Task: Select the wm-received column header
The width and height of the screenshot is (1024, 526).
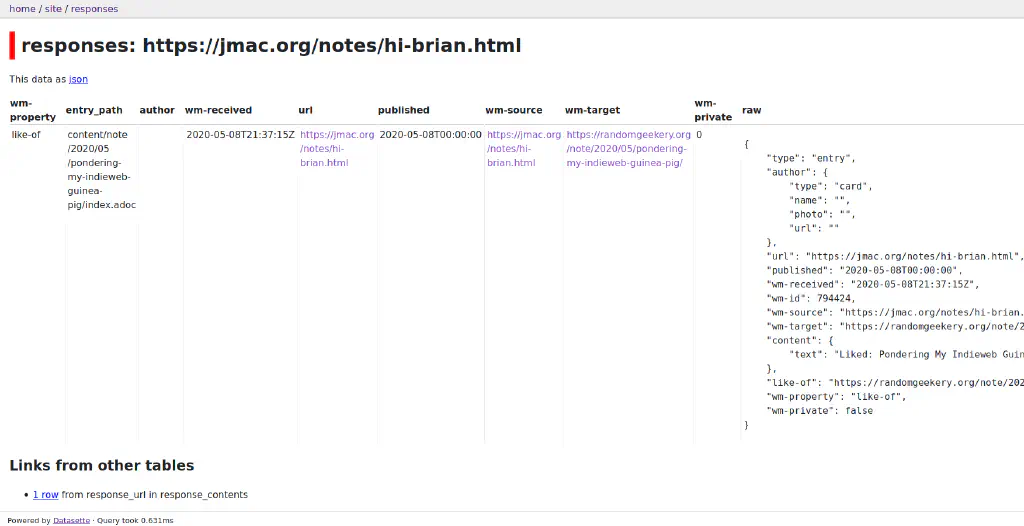Action: pyautogui.click(x=218, y=110)
